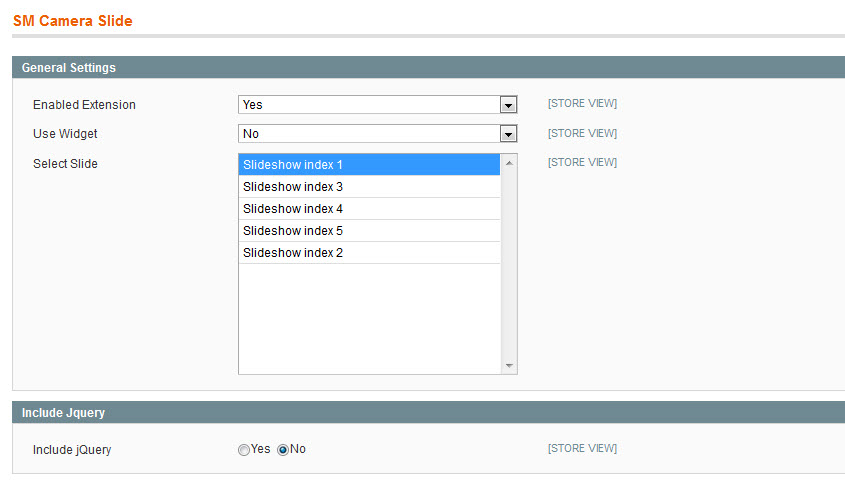The width and height of the screenshot is (845, 480).
Task: Select Slideshow index 1 in list
Action: [369, 165]
